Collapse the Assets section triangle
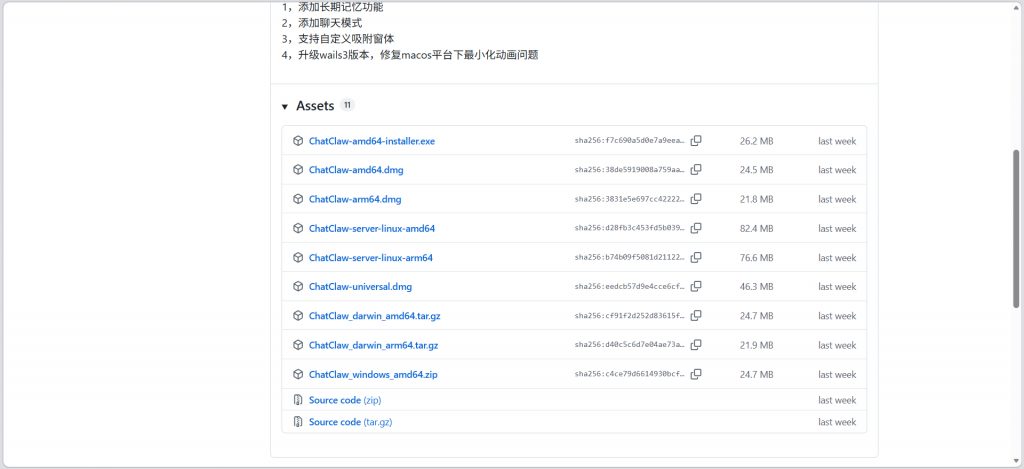Screen dimensions: 1024x469 pos(285,106)
